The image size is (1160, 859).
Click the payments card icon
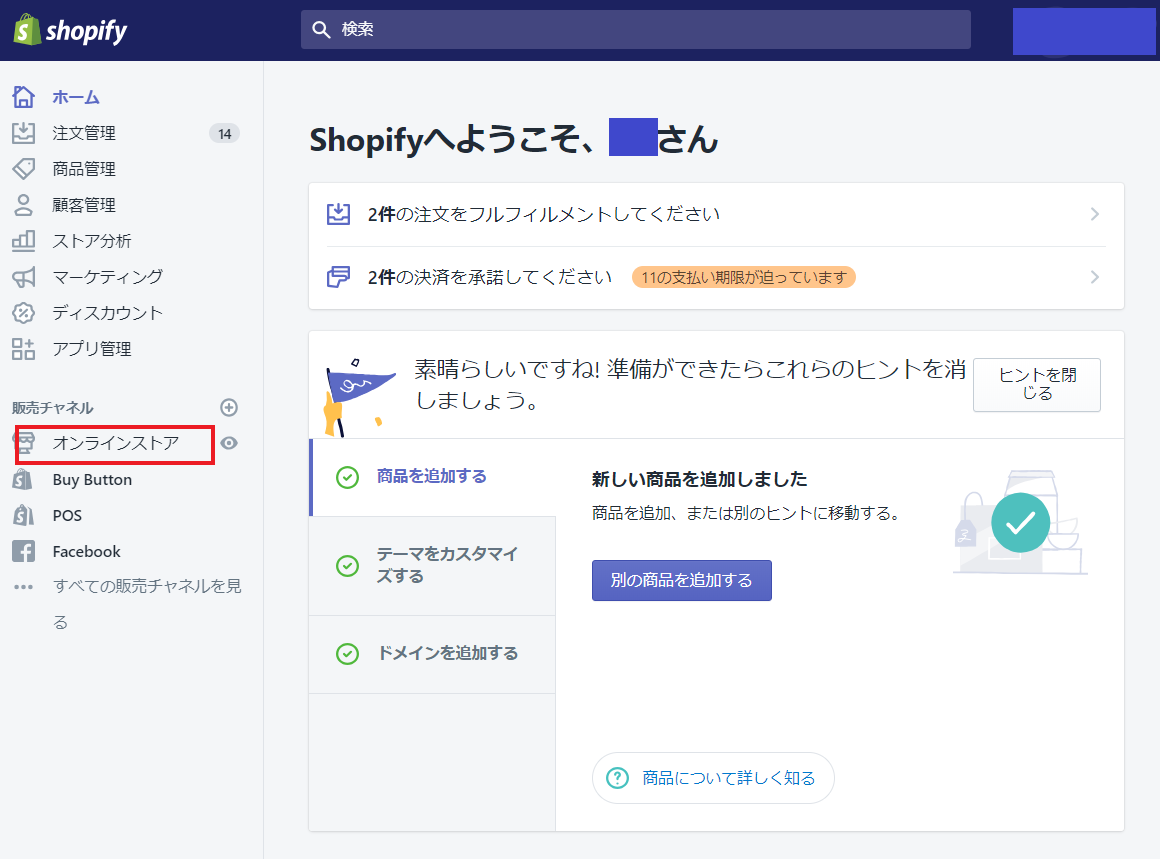pyautogui.click(x=339, y=277)
